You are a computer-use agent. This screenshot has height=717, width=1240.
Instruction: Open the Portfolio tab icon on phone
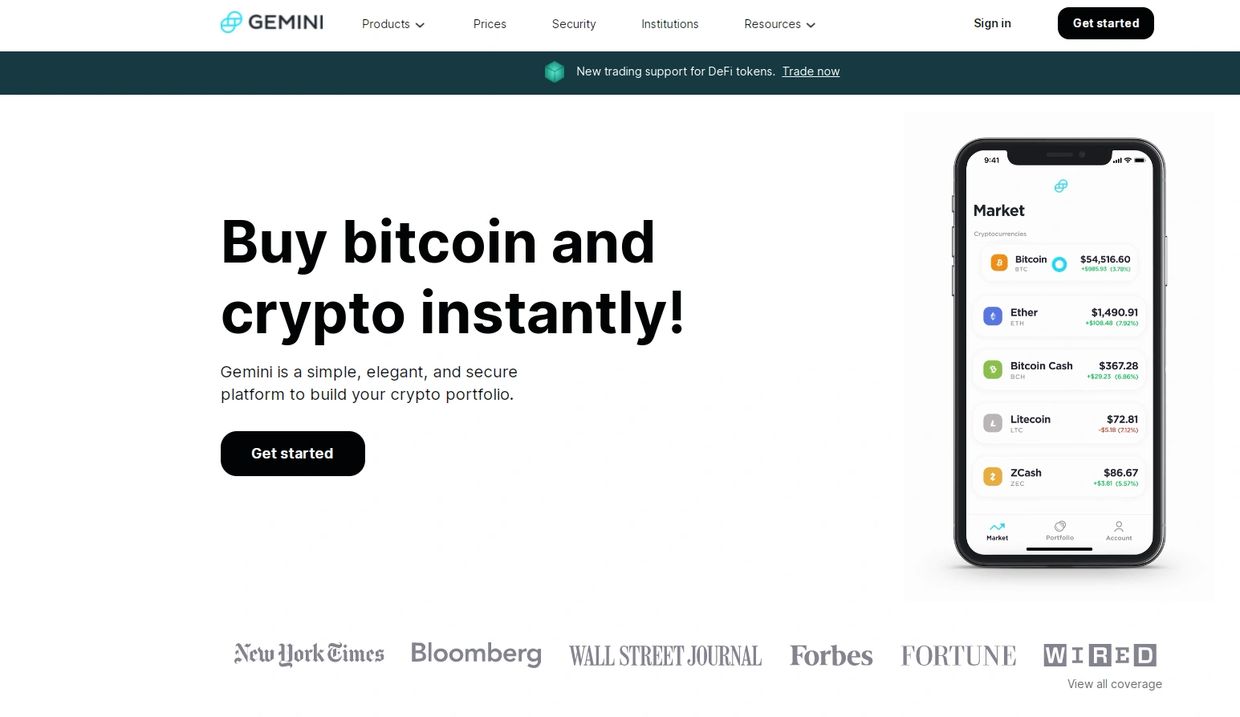pos(1060,526)
